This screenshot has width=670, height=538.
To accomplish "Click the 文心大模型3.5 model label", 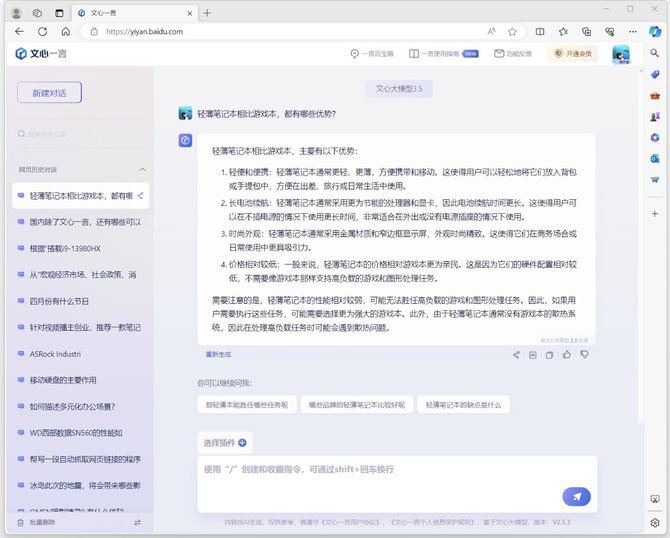I will tap(399, 88).
